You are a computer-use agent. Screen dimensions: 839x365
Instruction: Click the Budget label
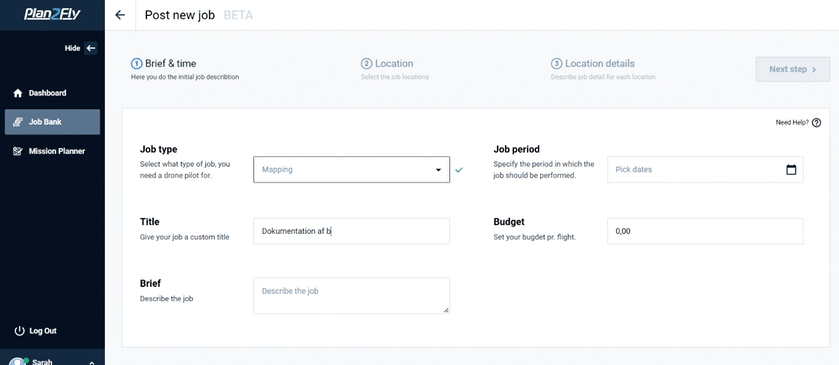pos(509,222)
